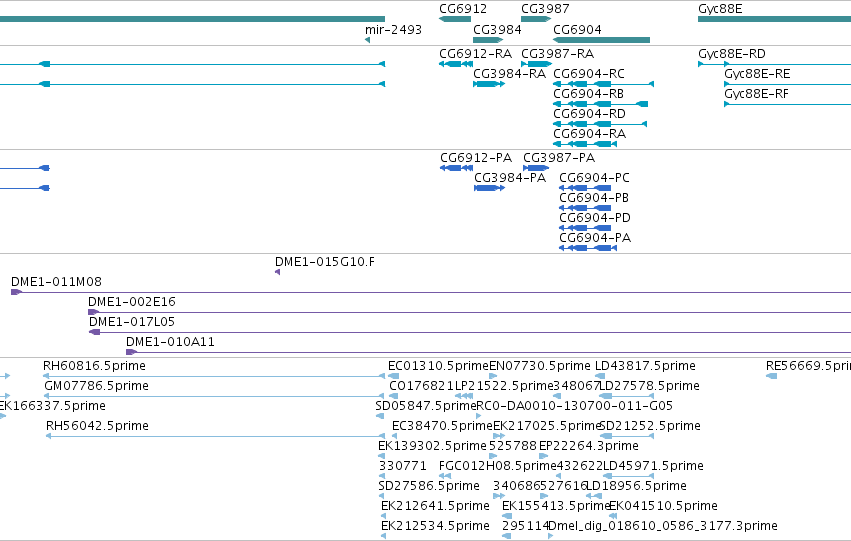Select the CG6904 gene label
851x541 pixels.
pyautogui.click(x=577, y=29)
